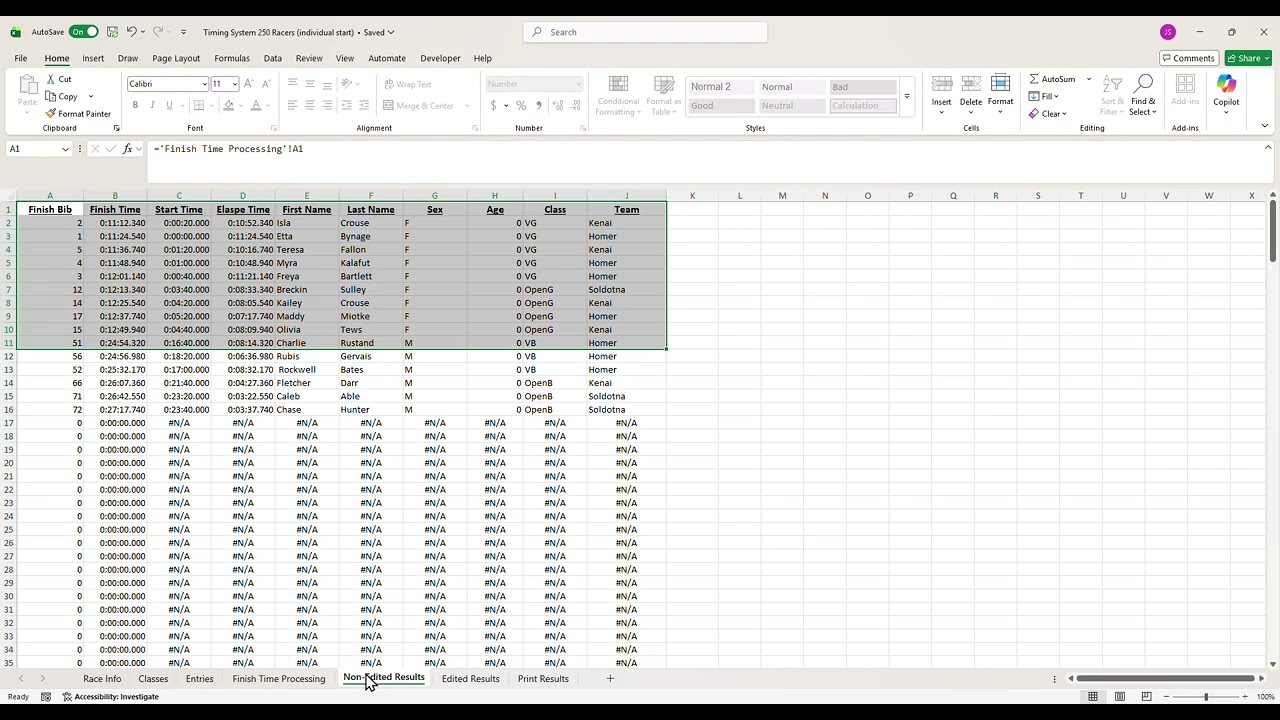Screen dimensions: 1280x720
Task: Add a new sheet with plus button
Action: tap(610, 679)
